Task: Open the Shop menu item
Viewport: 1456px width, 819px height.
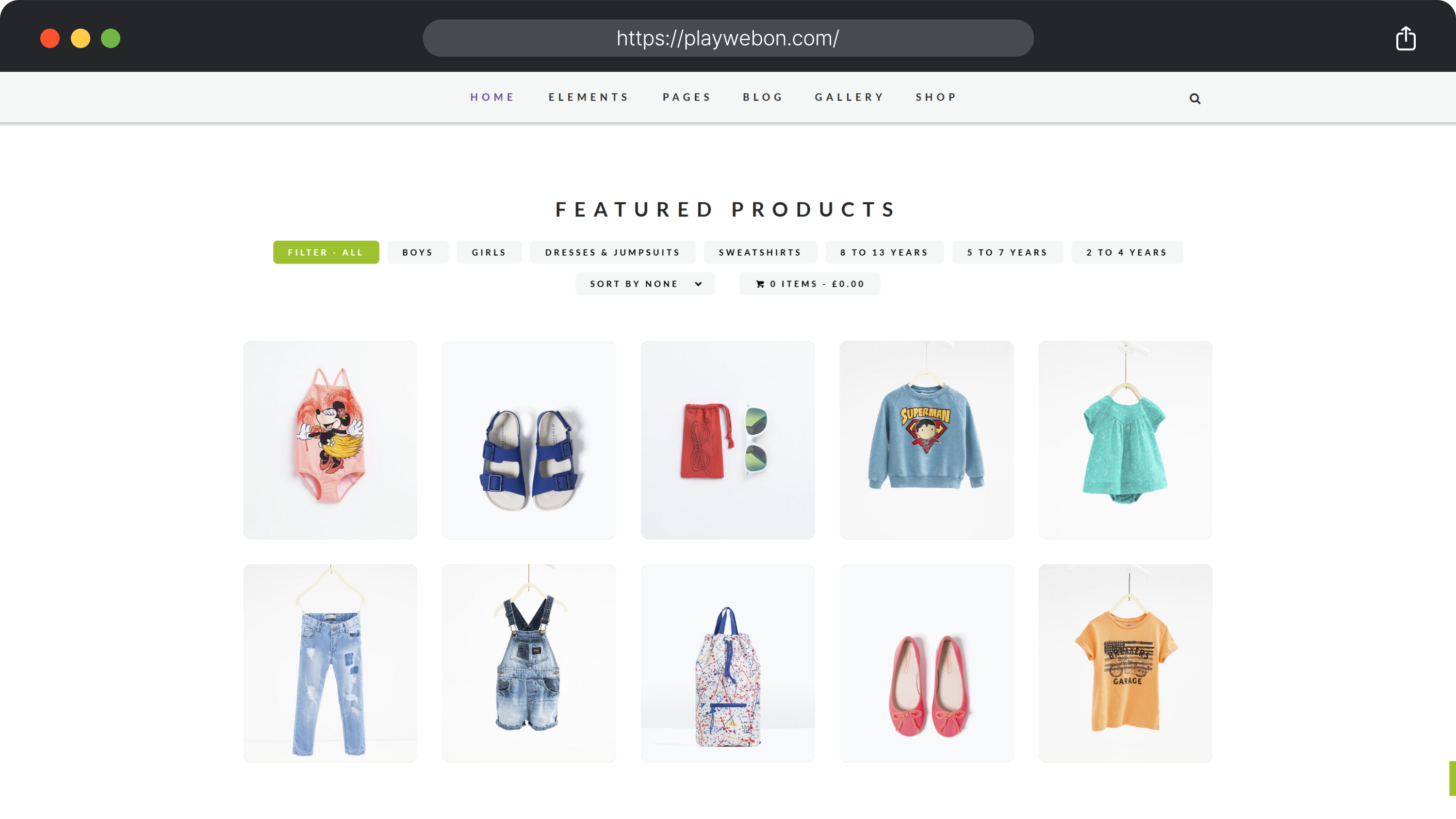Action: 936,97
